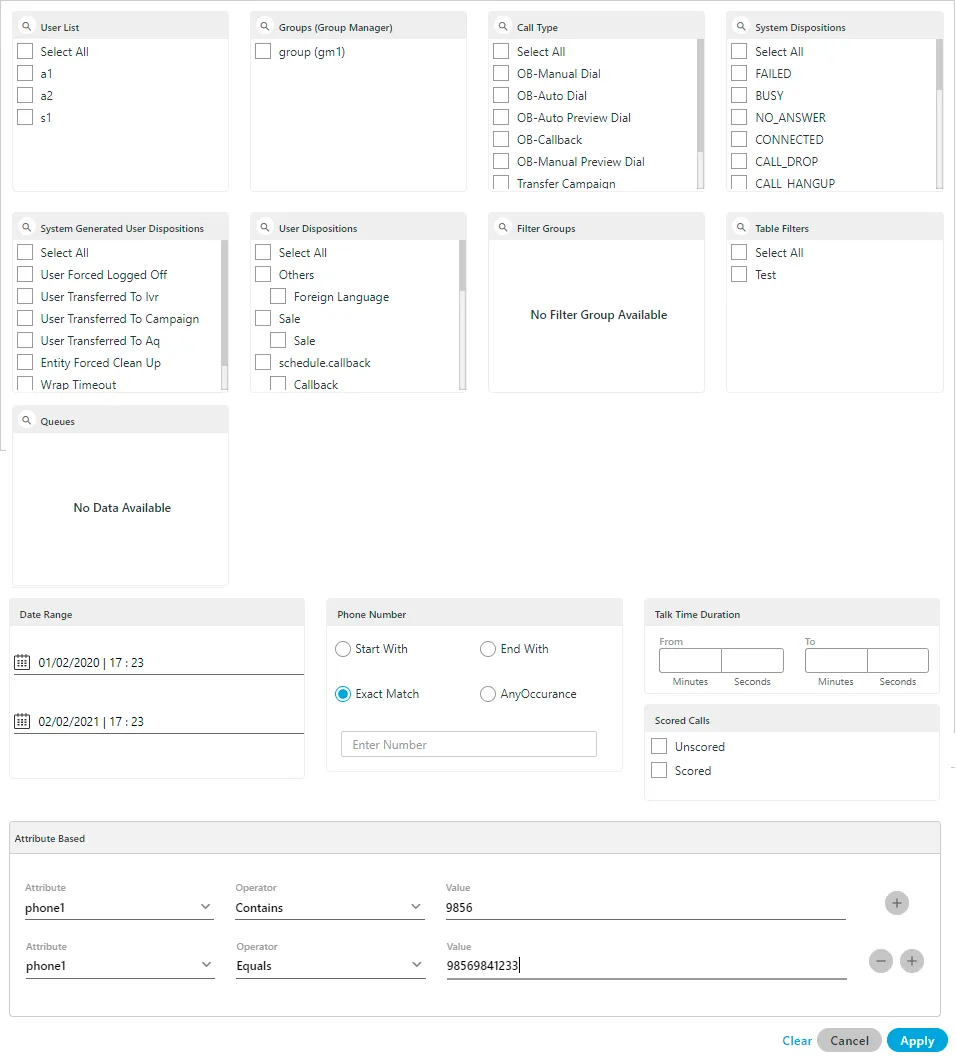Click plus icon beside value 98569841233
The image size is (956, 1057).
[x=912, y=961]
